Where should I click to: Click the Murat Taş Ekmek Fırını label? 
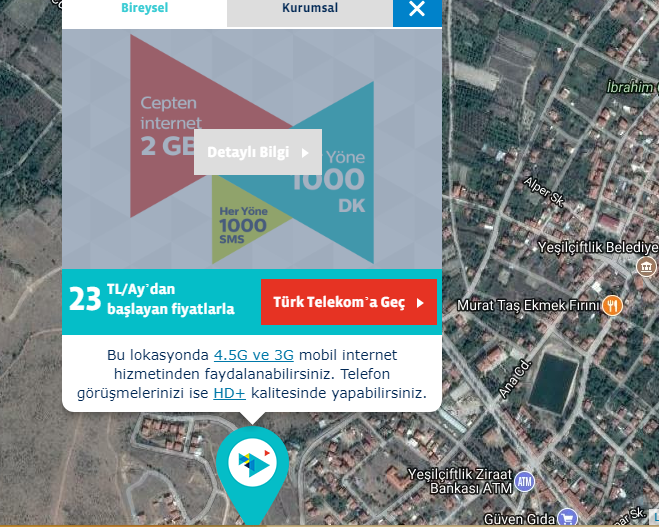point(528,306)
